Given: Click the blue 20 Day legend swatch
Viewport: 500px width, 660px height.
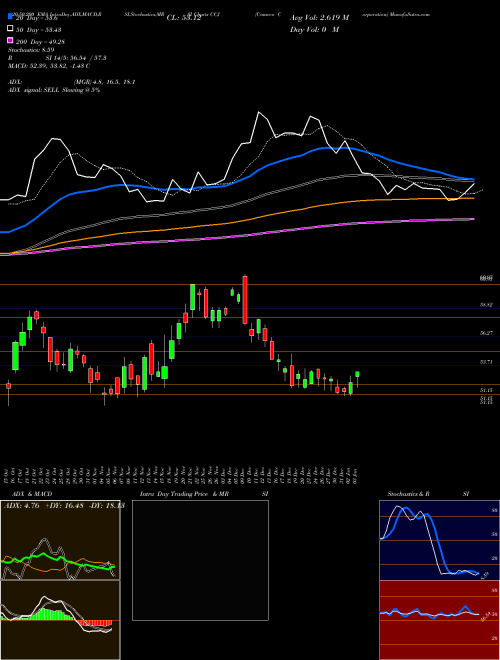Looking at the screenshot, I should (10, 17).
